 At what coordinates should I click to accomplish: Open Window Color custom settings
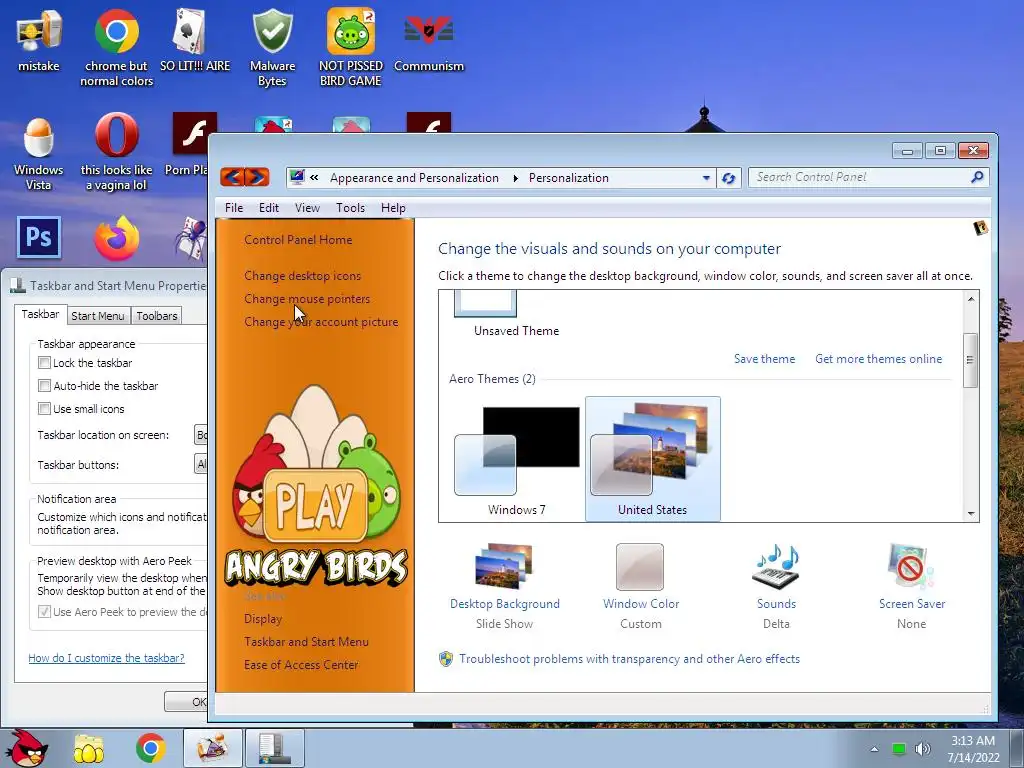[641, 586]
